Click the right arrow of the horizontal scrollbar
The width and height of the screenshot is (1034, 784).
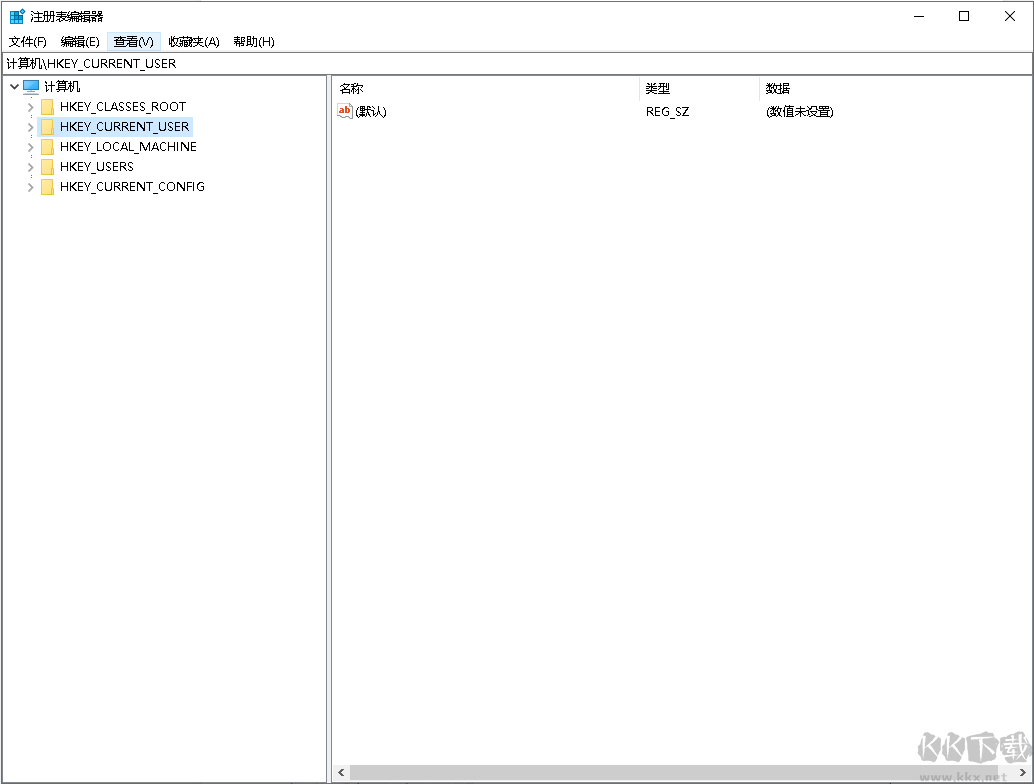[x=1023, y=772]
